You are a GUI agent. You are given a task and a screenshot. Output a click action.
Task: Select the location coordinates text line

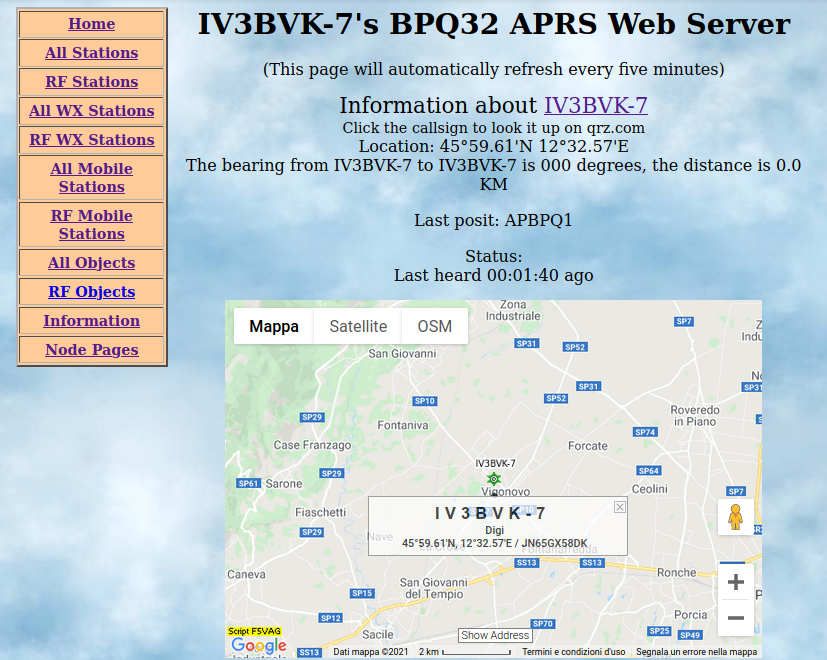tap(493, 146)
